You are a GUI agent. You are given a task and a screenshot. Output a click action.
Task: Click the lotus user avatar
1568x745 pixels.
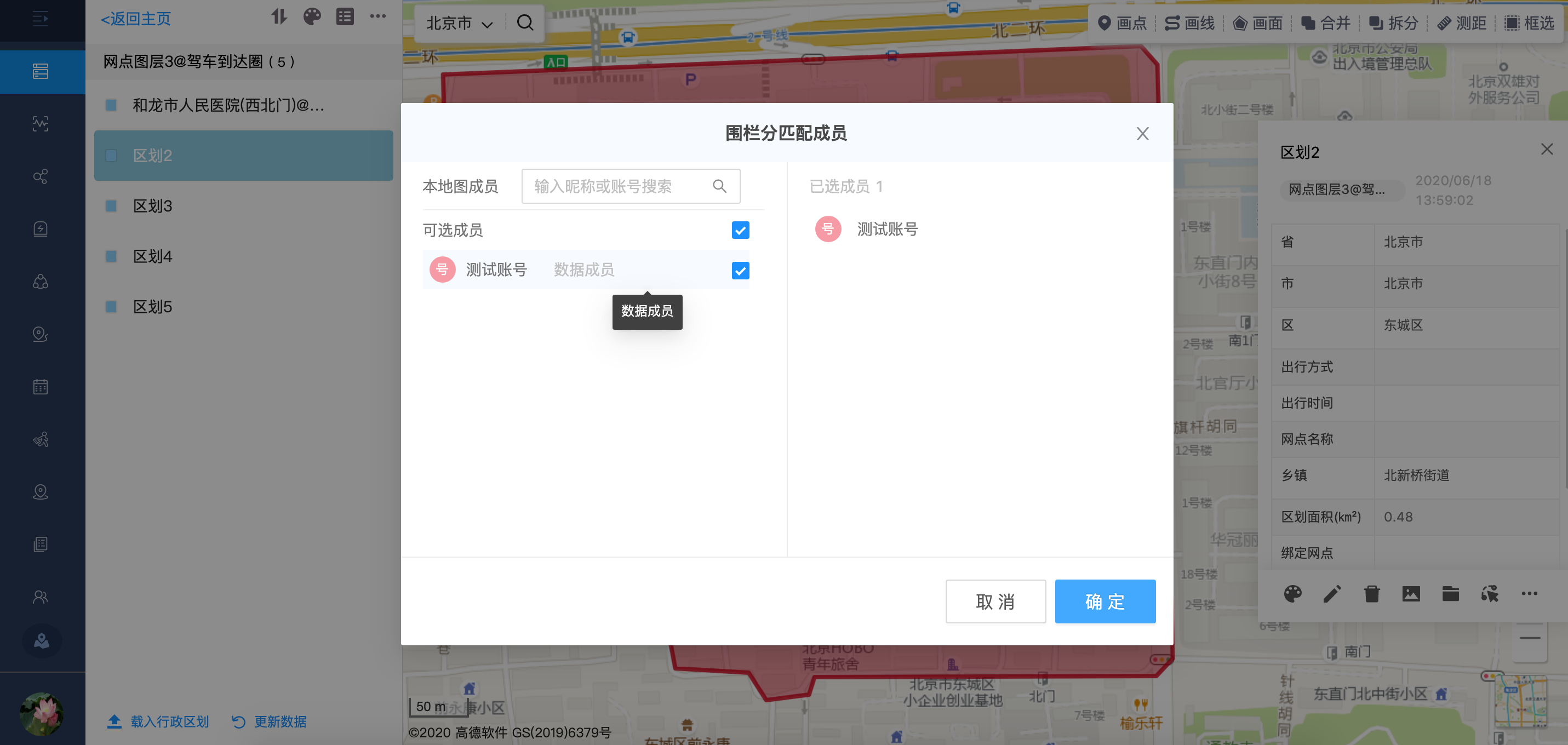pos(41,713)
